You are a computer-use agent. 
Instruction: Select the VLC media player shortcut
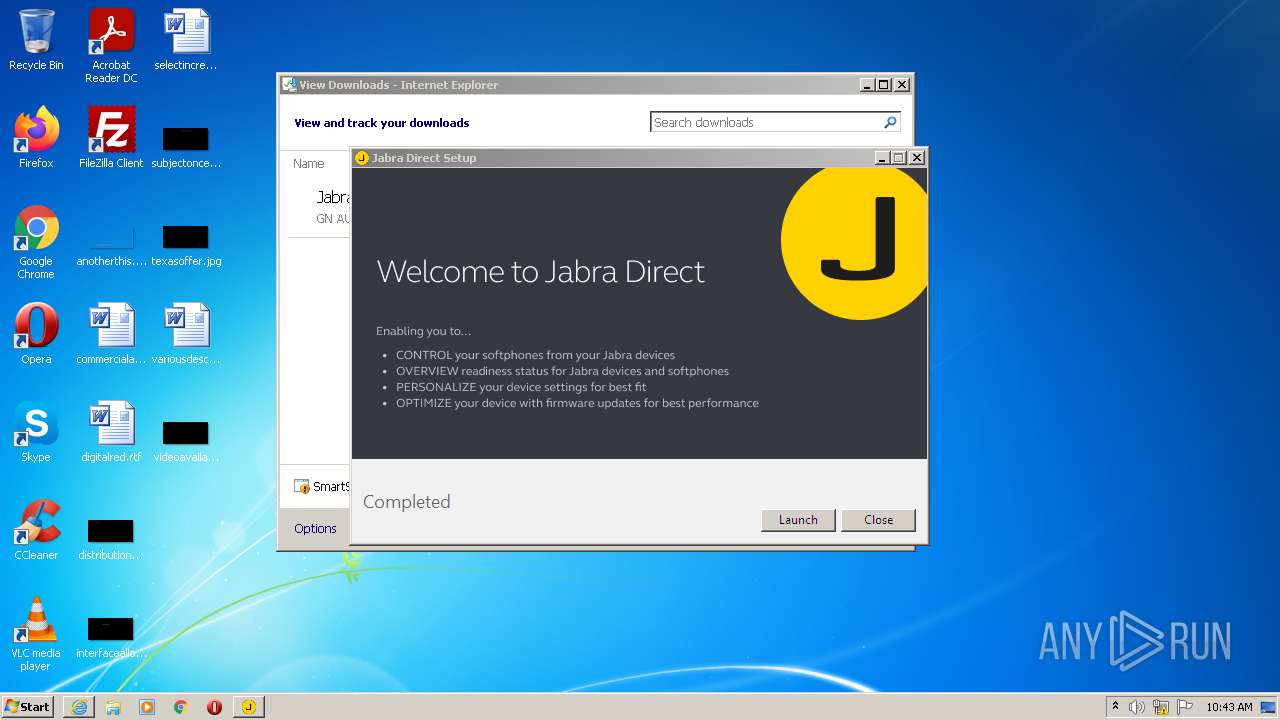[x=36, y=634]
